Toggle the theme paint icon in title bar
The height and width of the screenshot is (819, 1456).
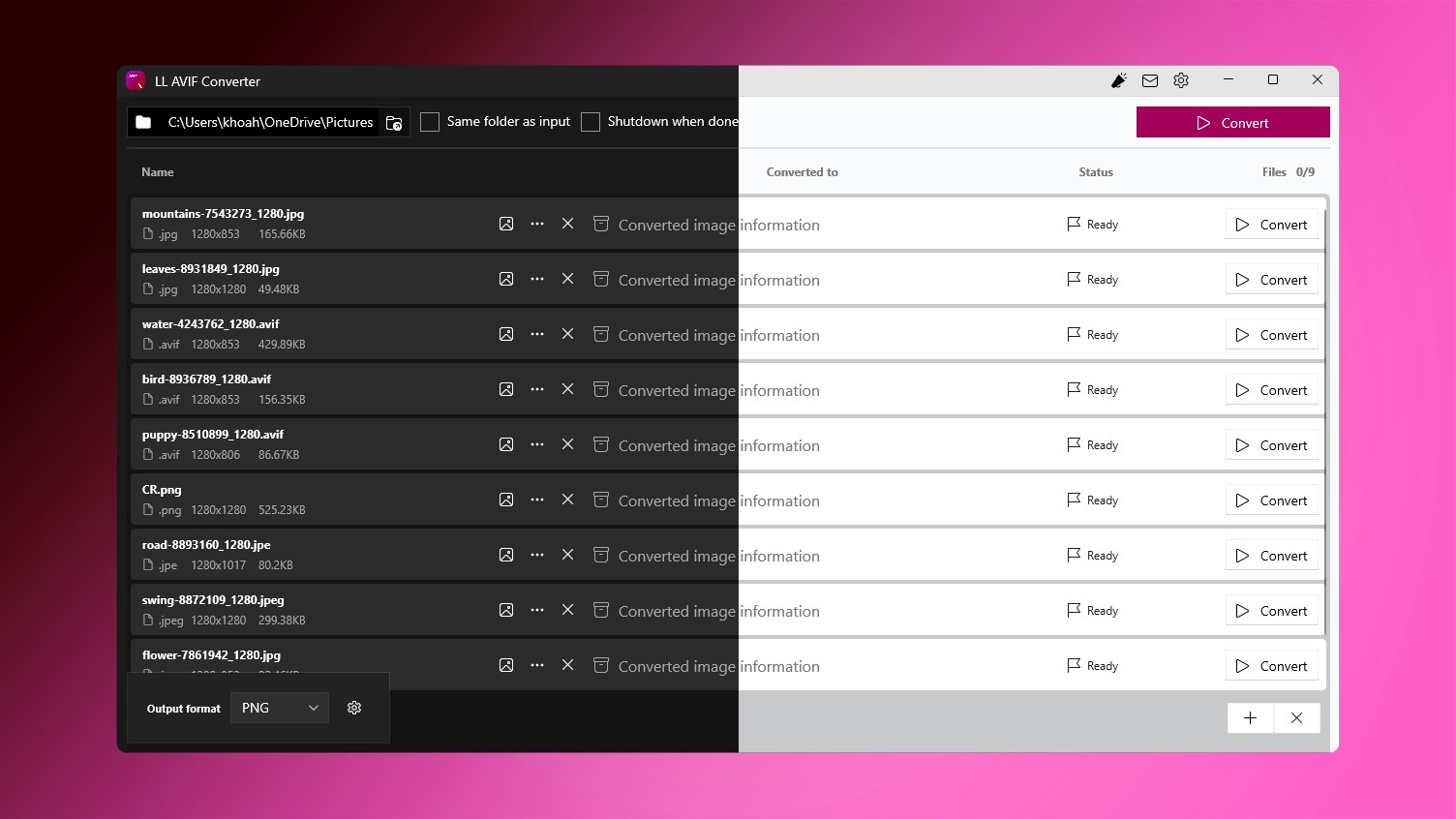point(1119,80)
